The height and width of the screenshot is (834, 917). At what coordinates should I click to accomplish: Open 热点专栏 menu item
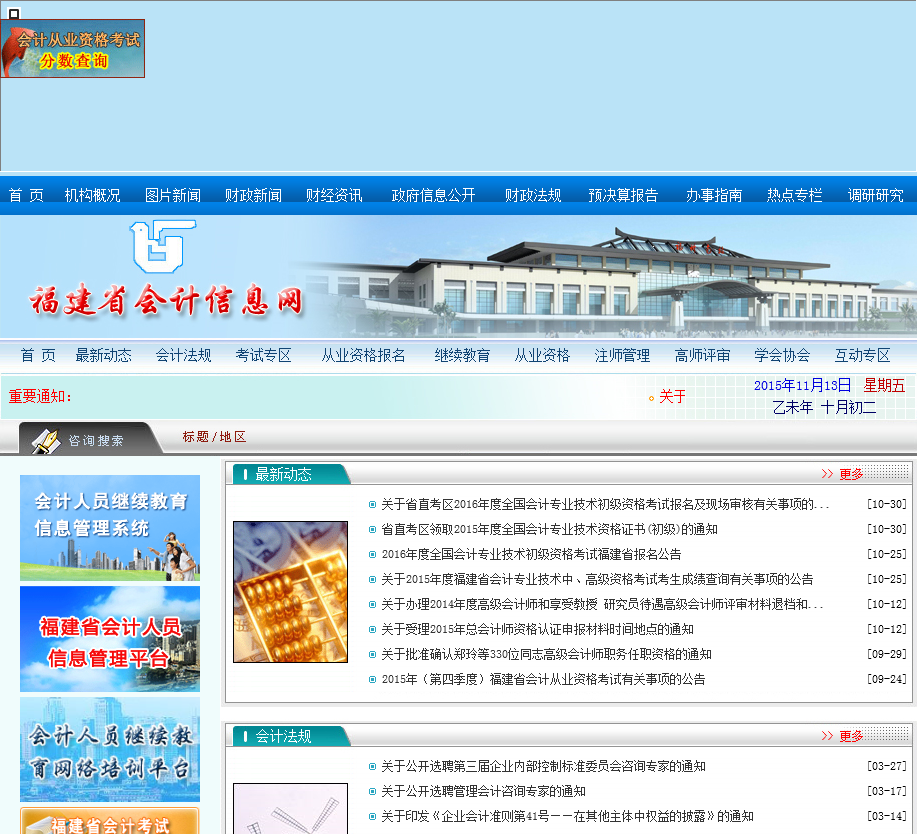(794, 195)
